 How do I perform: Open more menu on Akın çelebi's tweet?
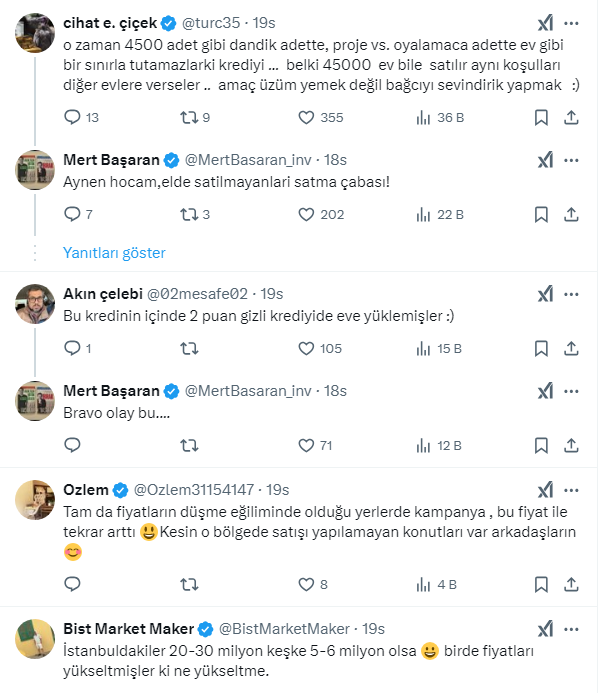(x=571, y=294)
